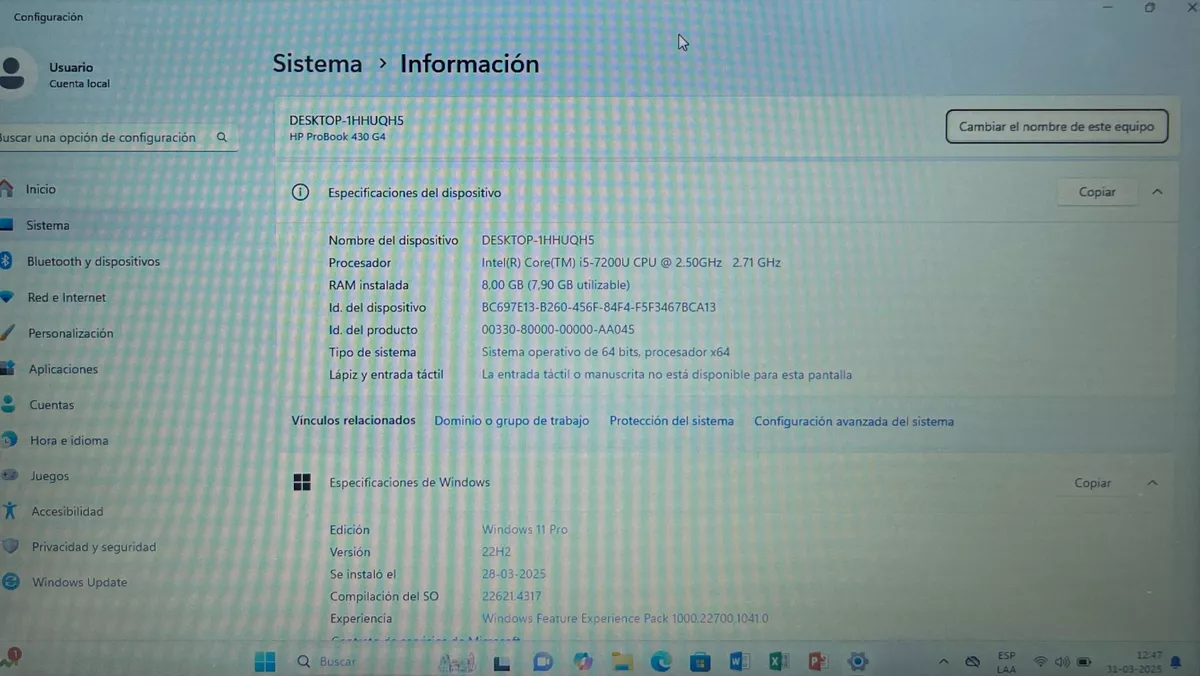The width and height of the screenshot is (1200, 676).
Task: Click the Privacidad y seguridad shield icon
Action: [10, 547]
